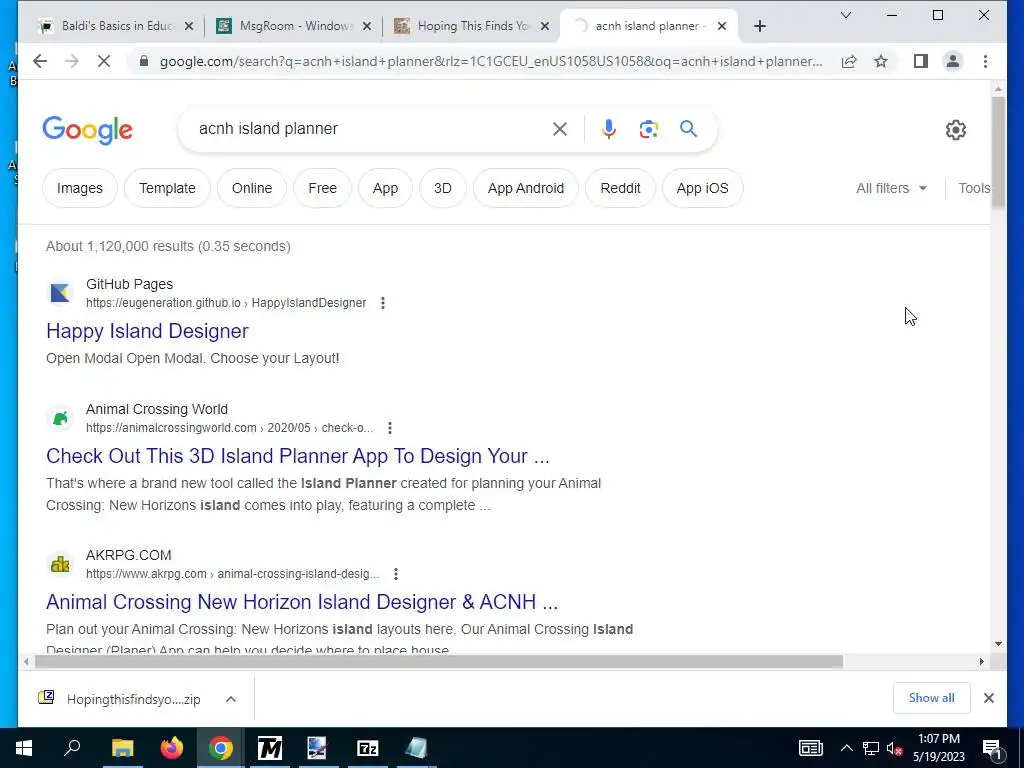This screenshot has width=1024, height=768.
Task: Open options for AKRPG.COM result
Action: pos(396,574)
